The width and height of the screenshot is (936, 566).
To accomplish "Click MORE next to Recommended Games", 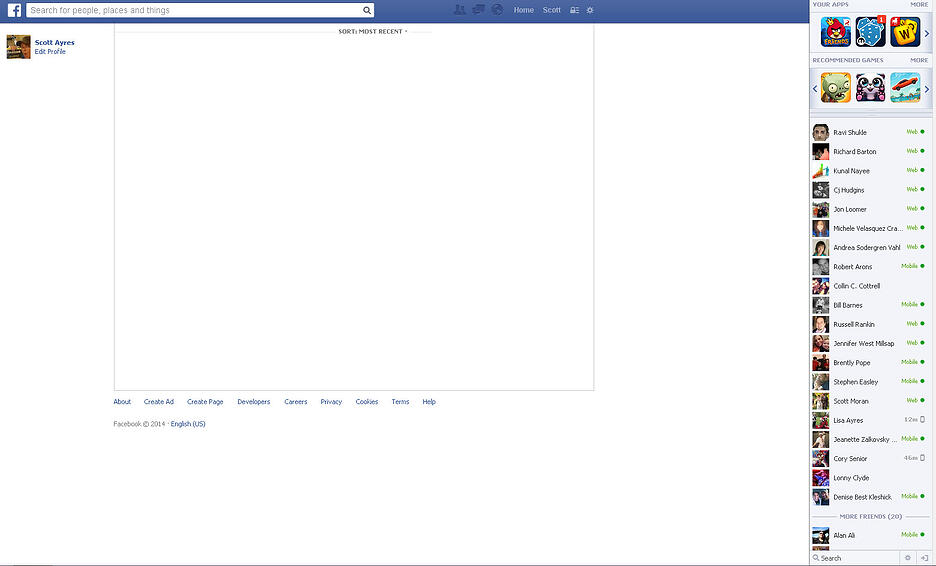I will (x=919, y=60).
